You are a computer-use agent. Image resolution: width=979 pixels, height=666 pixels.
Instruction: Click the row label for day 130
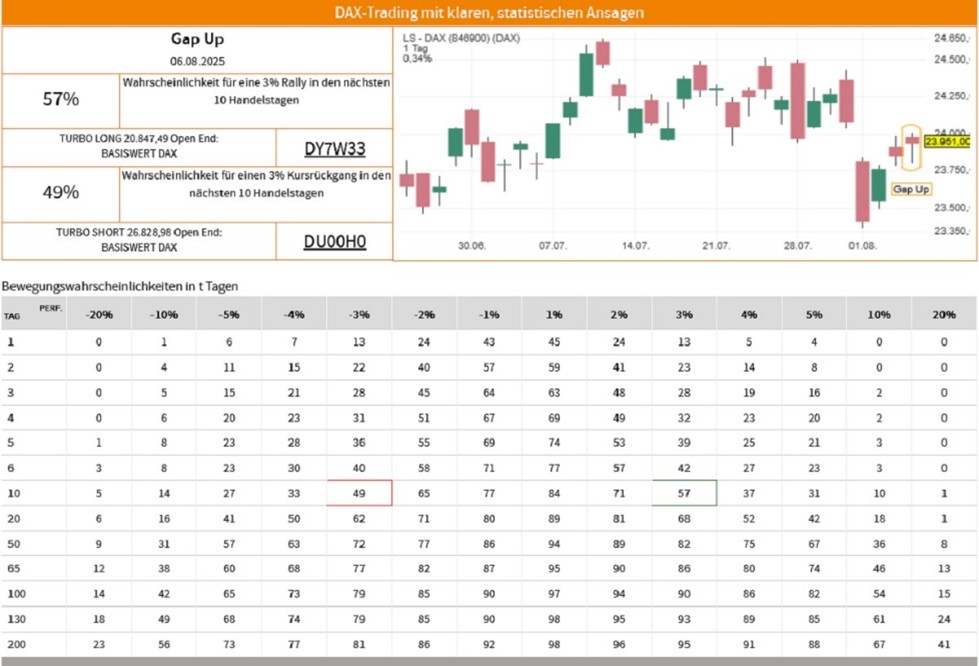point(16,619)
